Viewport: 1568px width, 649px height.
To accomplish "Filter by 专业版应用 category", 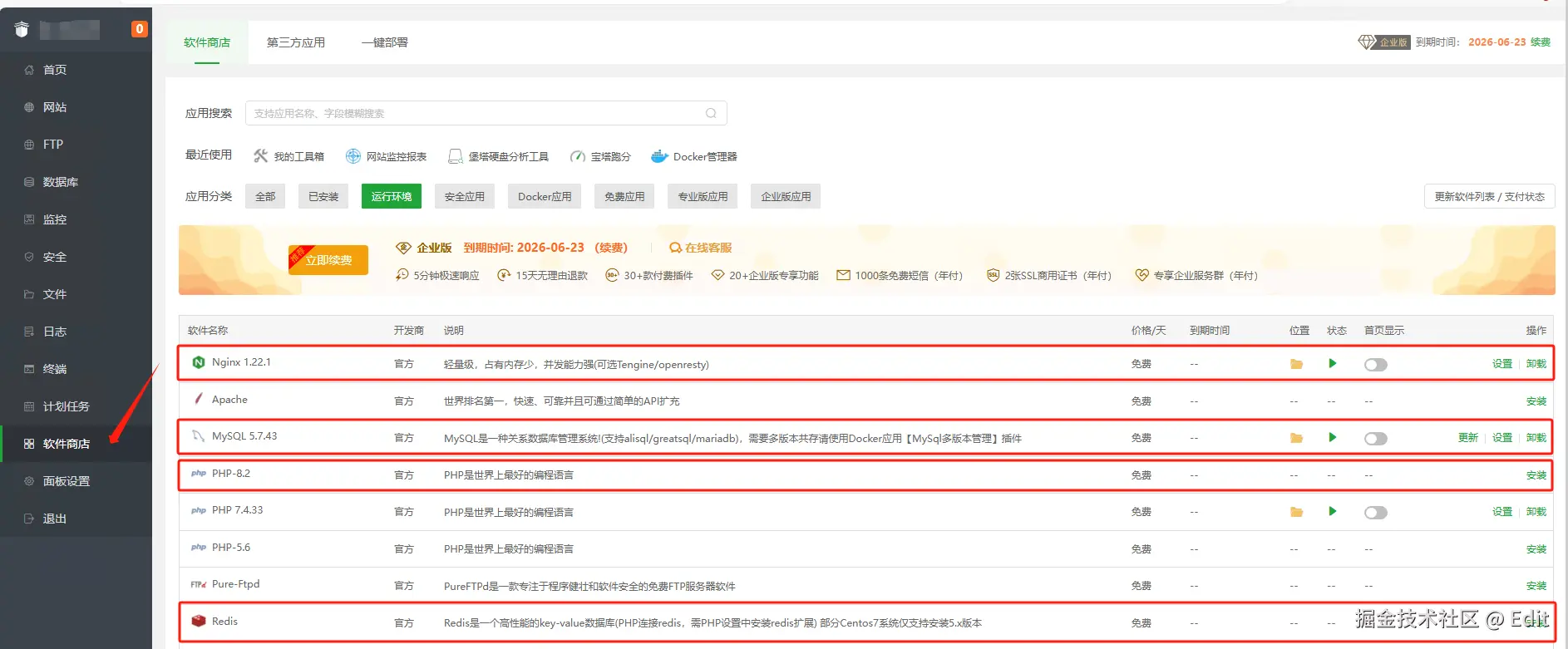I will pyautogui.click(x=703, y=196).
